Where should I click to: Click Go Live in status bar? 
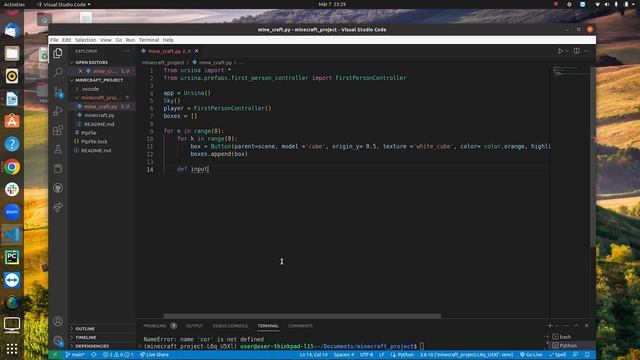point(531,355)
